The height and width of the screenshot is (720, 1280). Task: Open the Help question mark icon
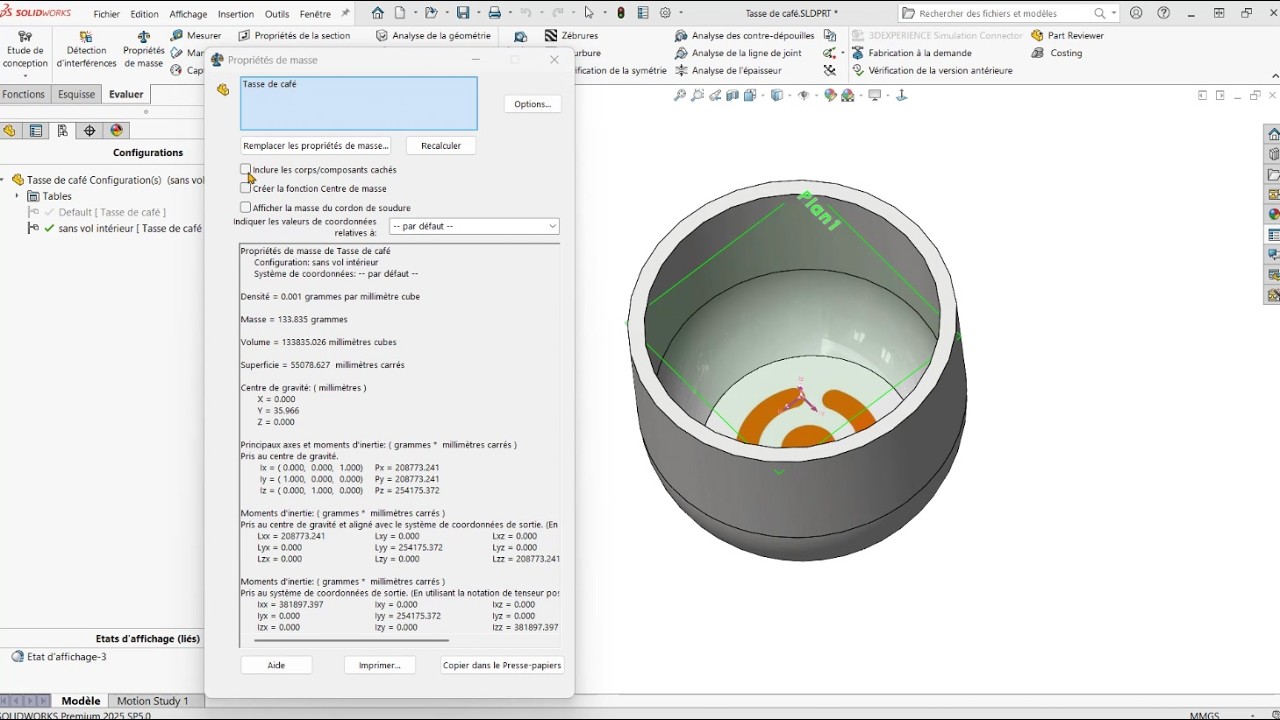(1163, 13)
